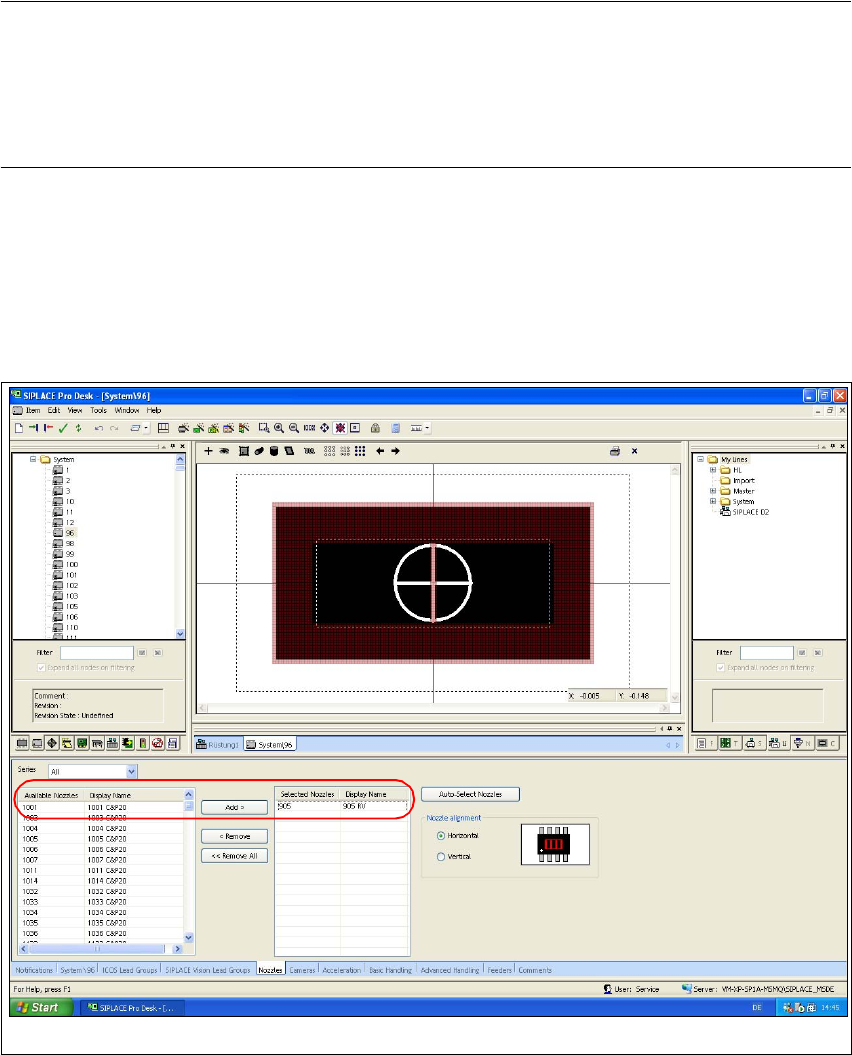Click the S icon in right panel toolbar
This screenshot has width=852, height=1055.
754,743
